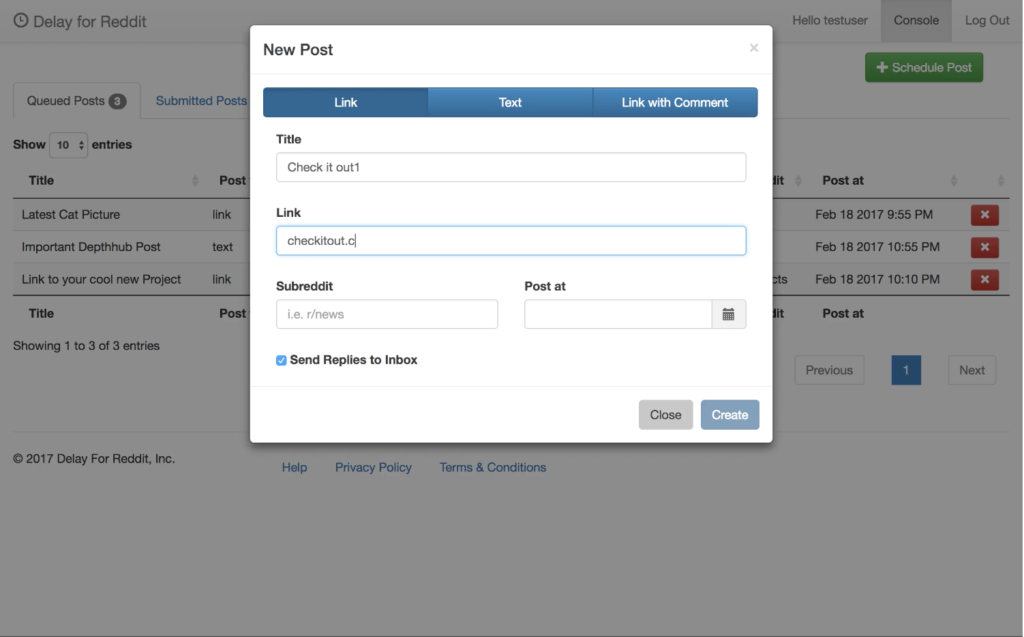The width and height of the screenshot is (1024, 637).
Task: Open the Show entries count dropdown
Action: tap(69, 145)
